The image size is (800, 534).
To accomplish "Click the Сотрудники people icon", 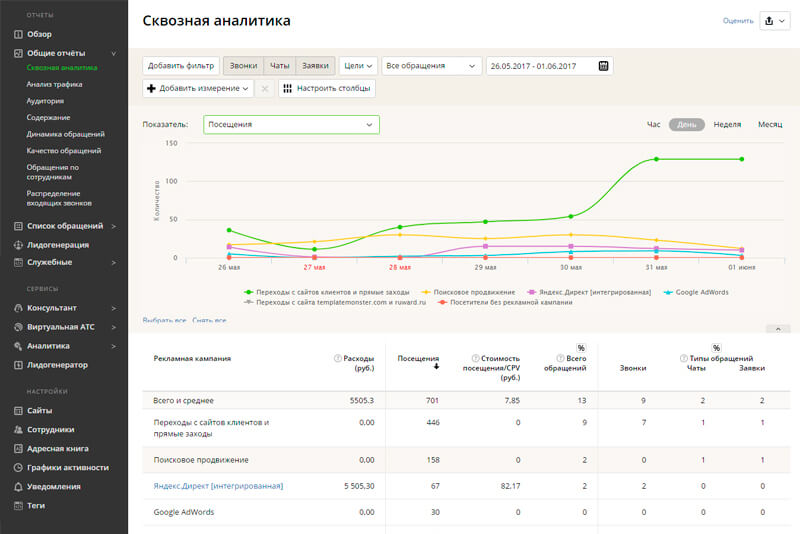I will pyautogui.click(x=18, y=429).
